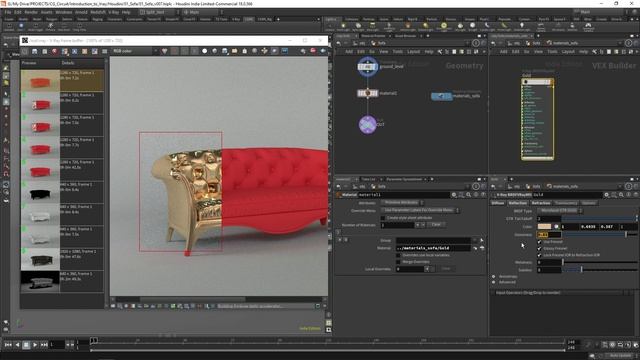Open the Split_Vert desktop dropdown
The height and width of the screenshot is (360, 640).
(159, 12)
